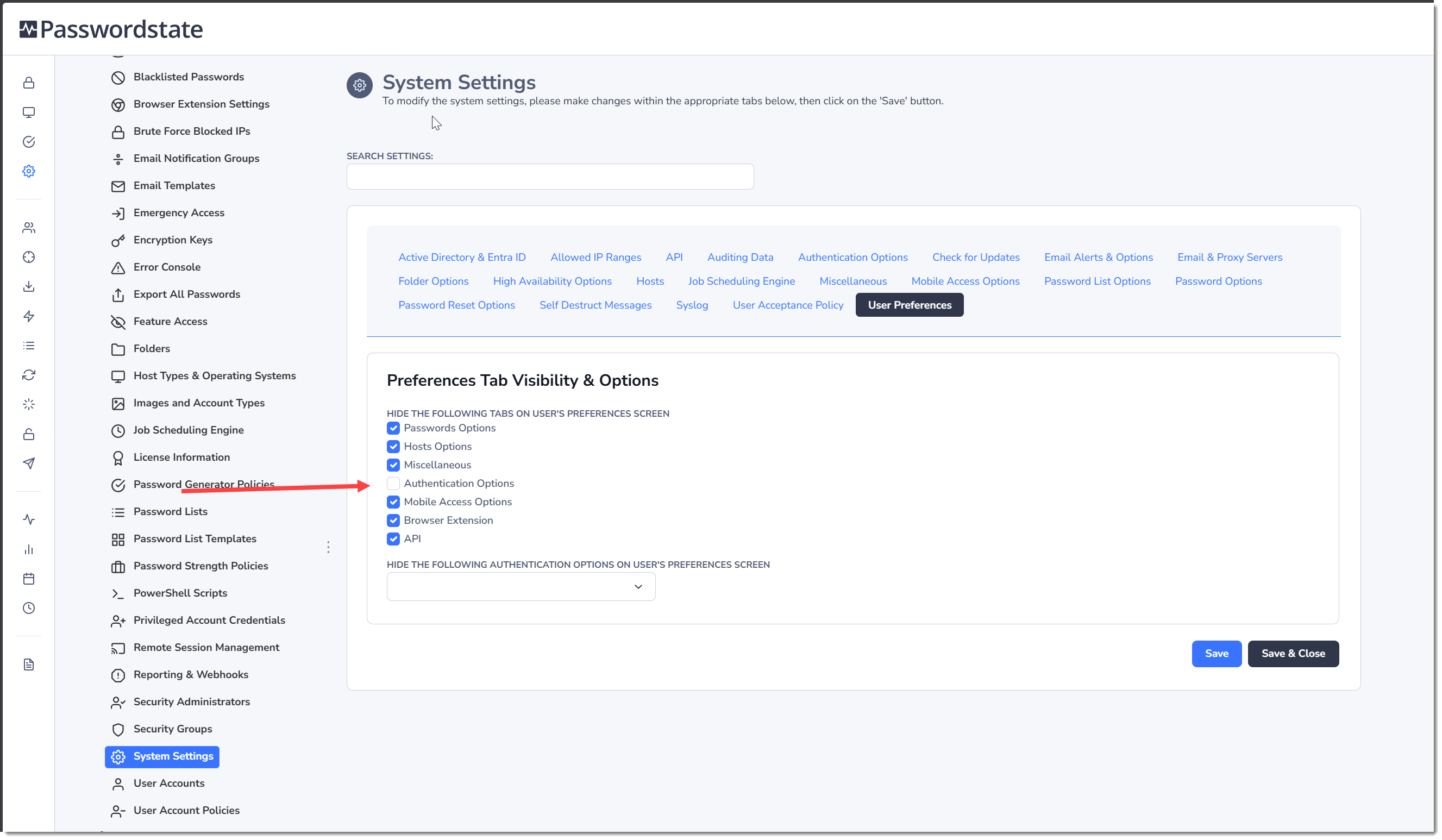Open Remote Session Management
This screenshot has height=840, width=1442.
tap(206, 648)
